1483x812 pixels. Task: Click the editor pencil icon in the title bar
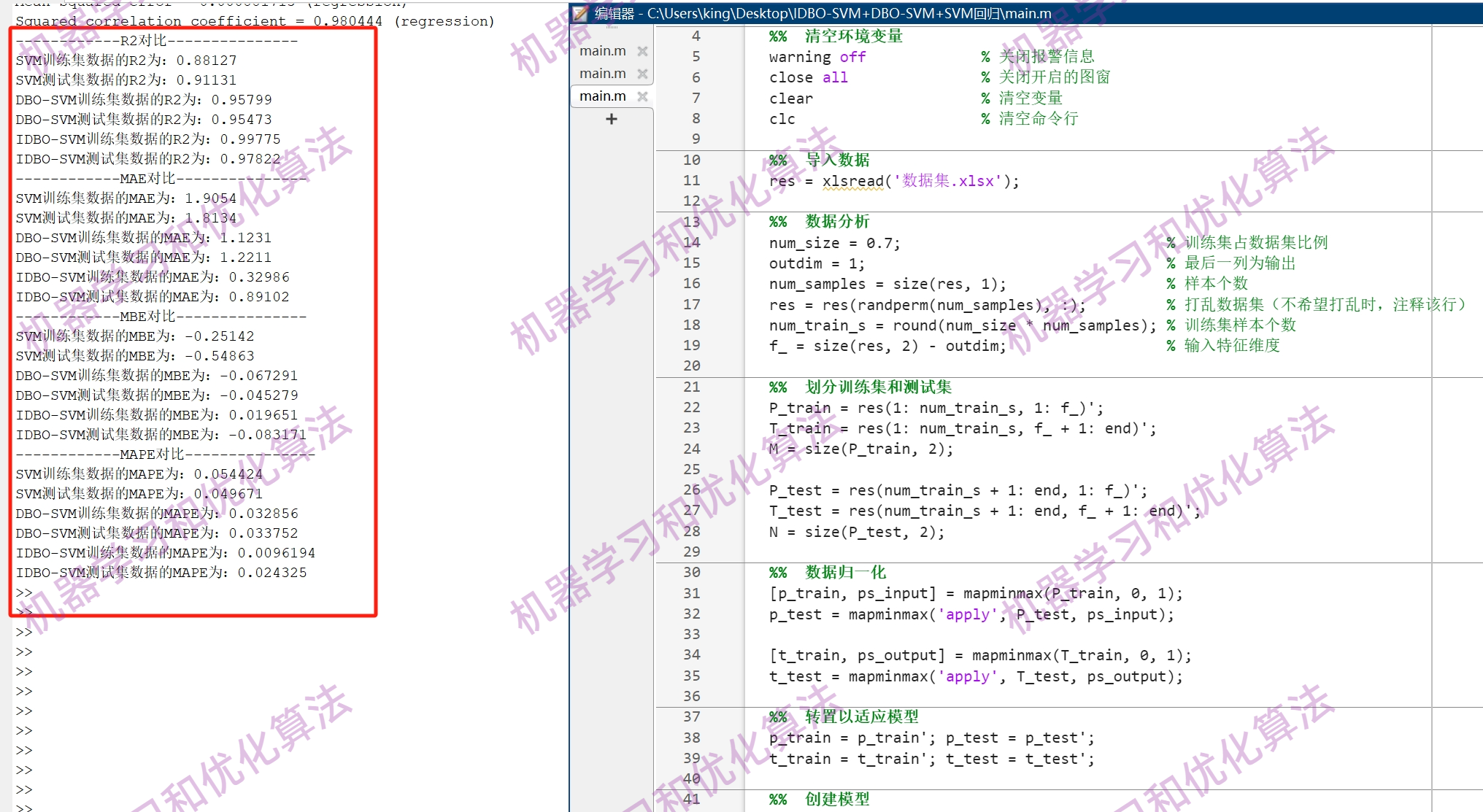580,13
